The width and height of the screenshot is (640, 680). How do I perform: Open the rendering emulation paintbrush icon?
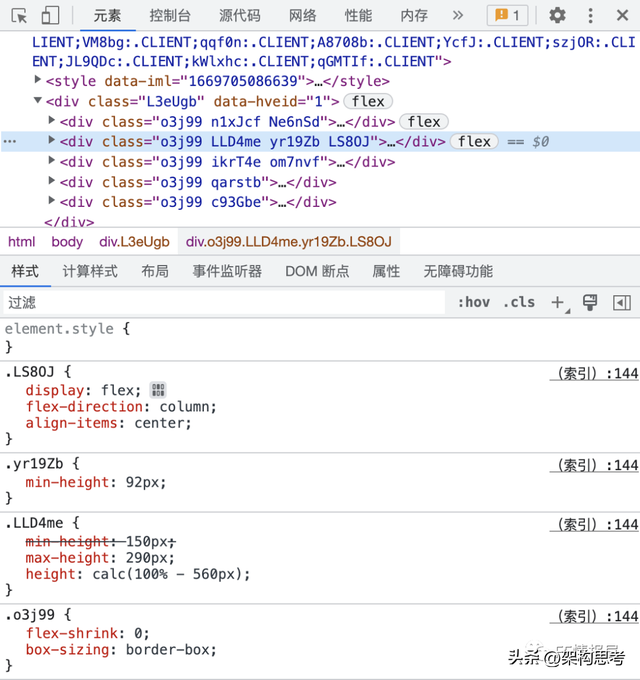click(x=590, y=302)
